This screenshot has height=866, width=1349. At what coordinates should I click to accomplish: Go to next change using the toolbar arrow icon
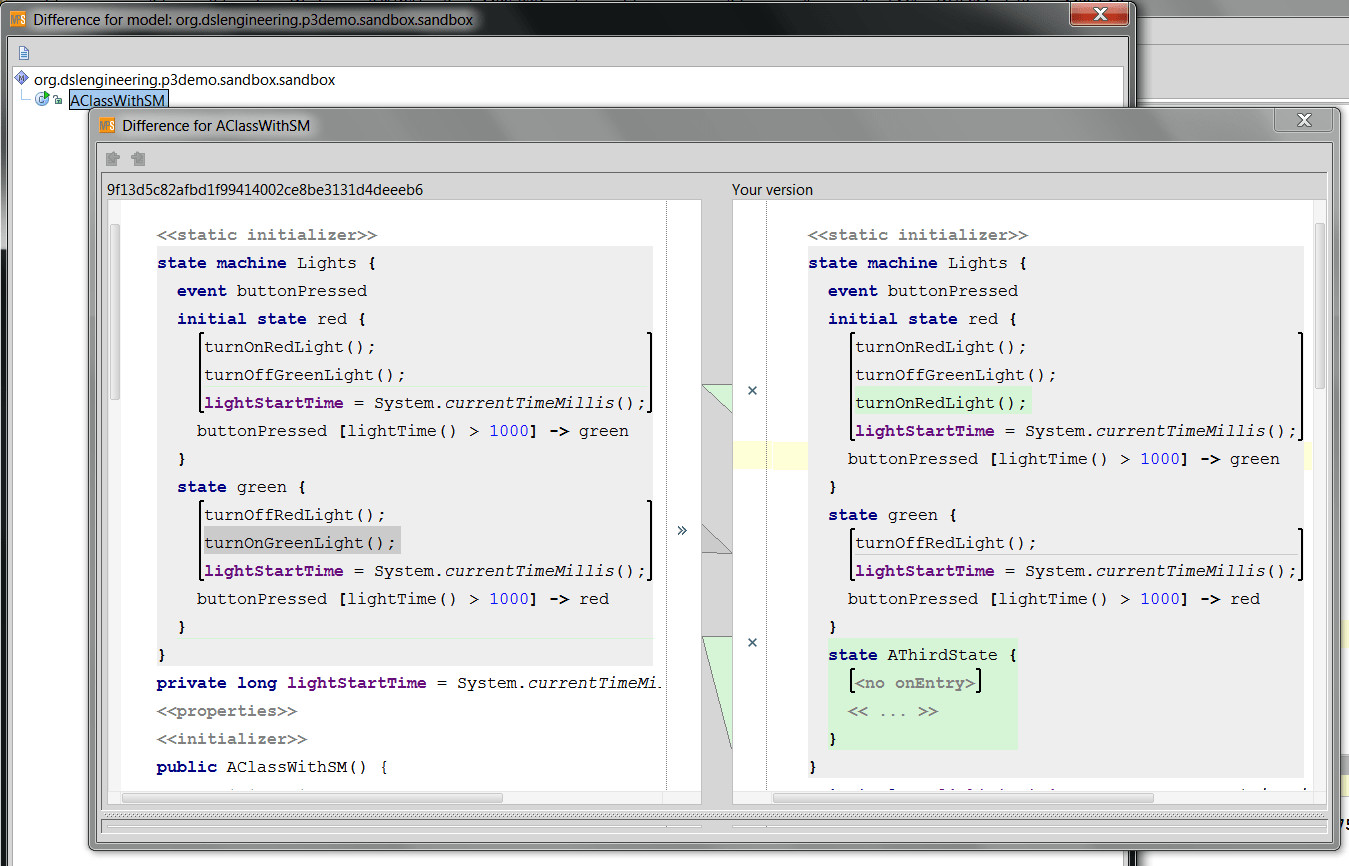(138, 159)
